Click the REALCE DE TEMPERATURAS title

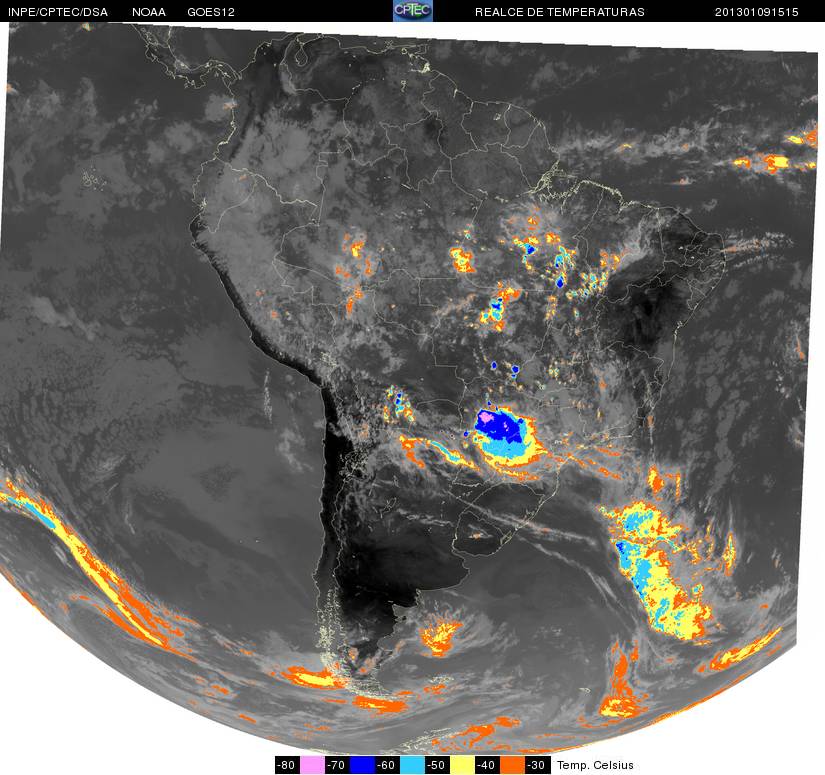pyautogui.click(x=559, y=12)
